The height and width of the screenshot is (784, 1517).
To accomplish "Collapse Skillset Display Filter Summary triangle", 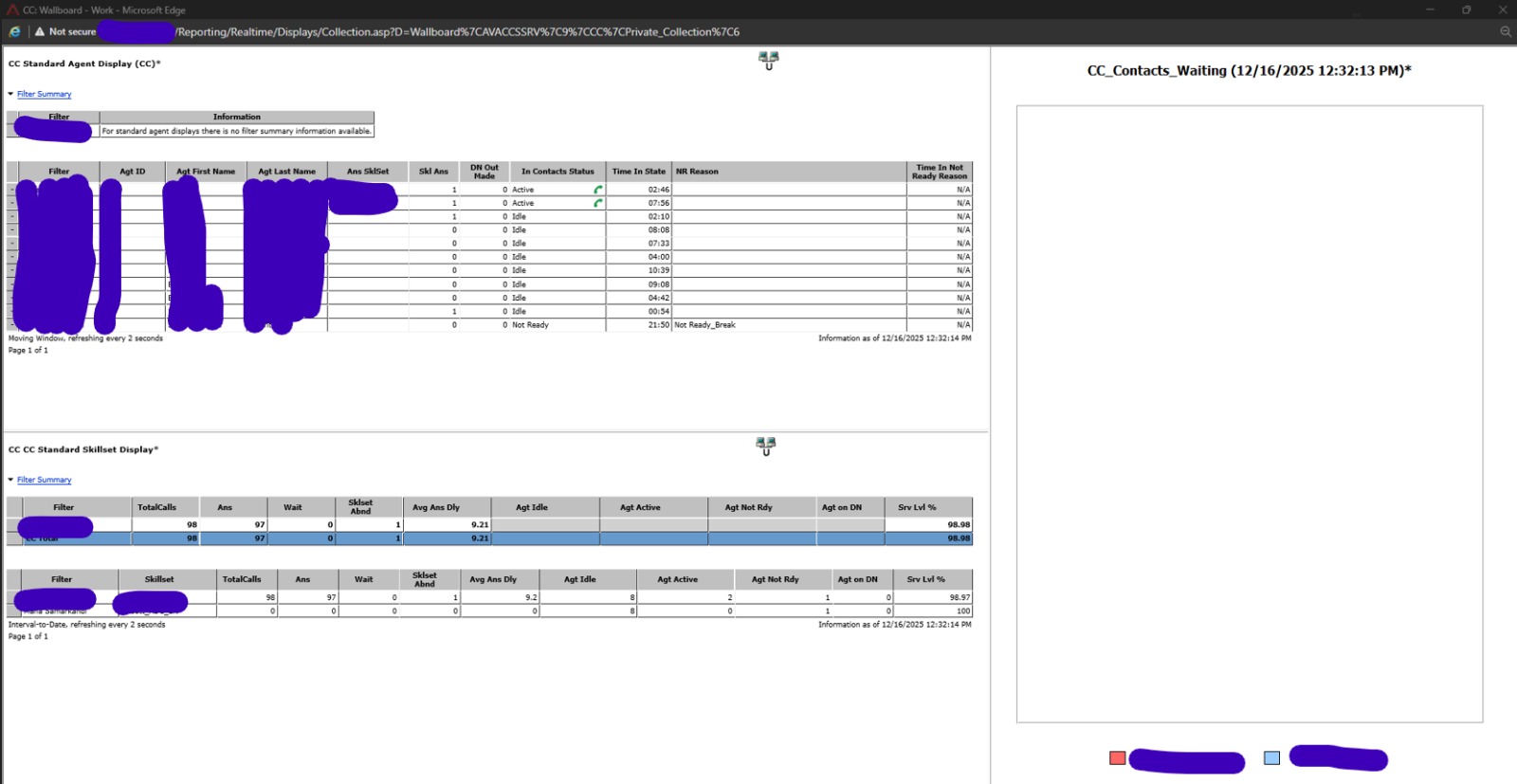I will 10,480.
